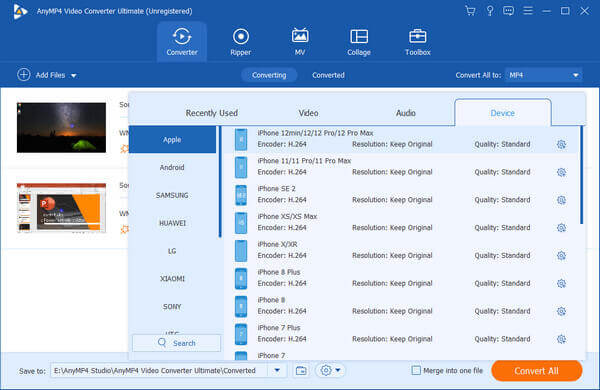Select the SAMSUNG device category

point(172,195)
